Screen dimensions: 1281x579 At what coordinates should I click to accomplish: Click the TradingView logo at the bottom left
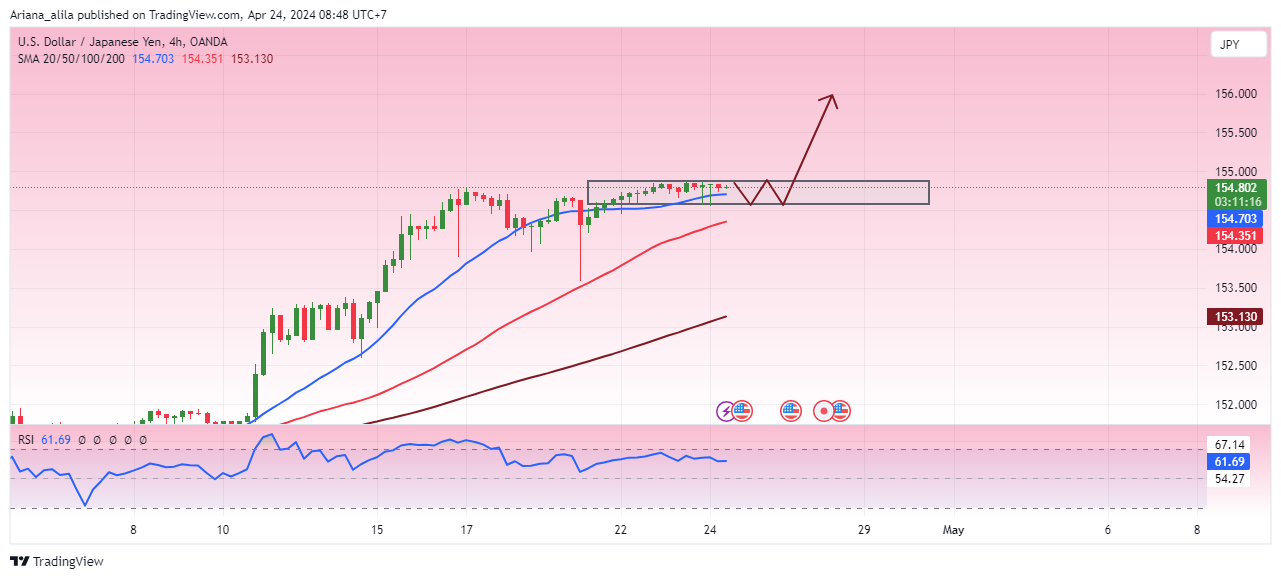tap(57, 562)
